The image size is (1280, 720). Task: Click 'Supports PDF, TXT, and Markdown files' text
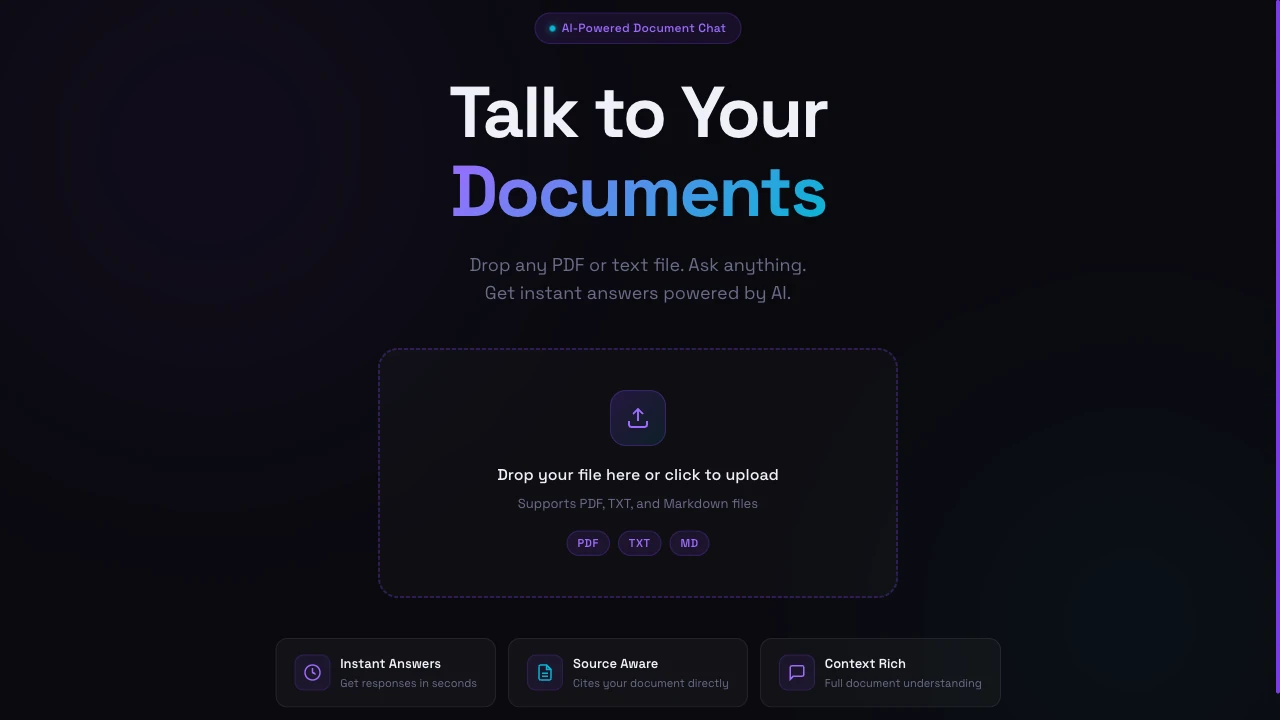coord(638,503)
